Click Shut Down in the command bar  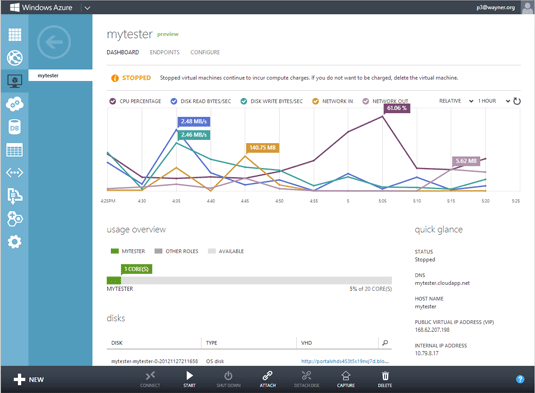point(228,379)
